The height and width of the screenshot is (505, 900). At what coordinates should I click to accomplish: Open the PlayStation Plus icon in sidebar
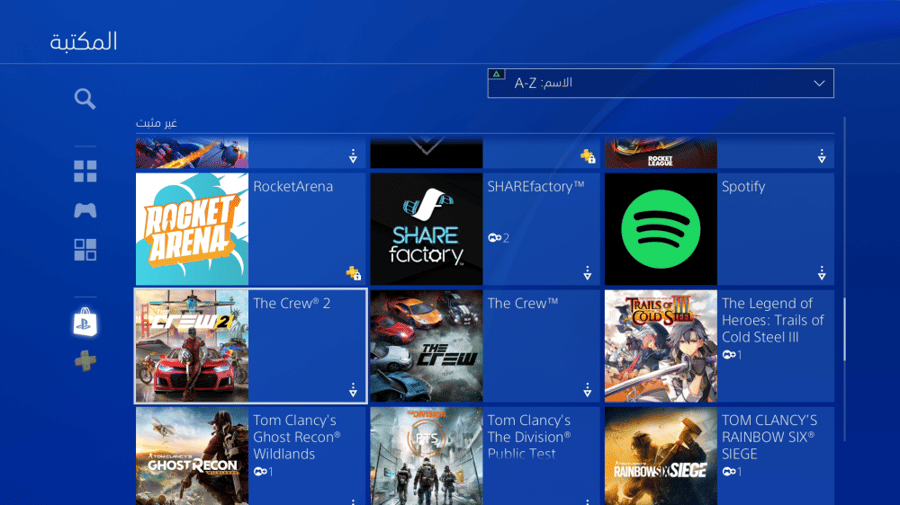pos(85,361)
